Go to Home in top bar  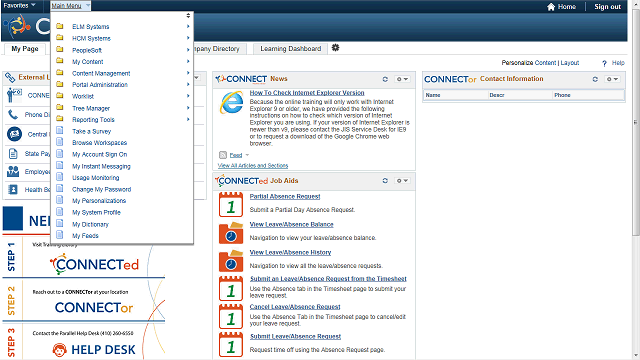point(561,7)
